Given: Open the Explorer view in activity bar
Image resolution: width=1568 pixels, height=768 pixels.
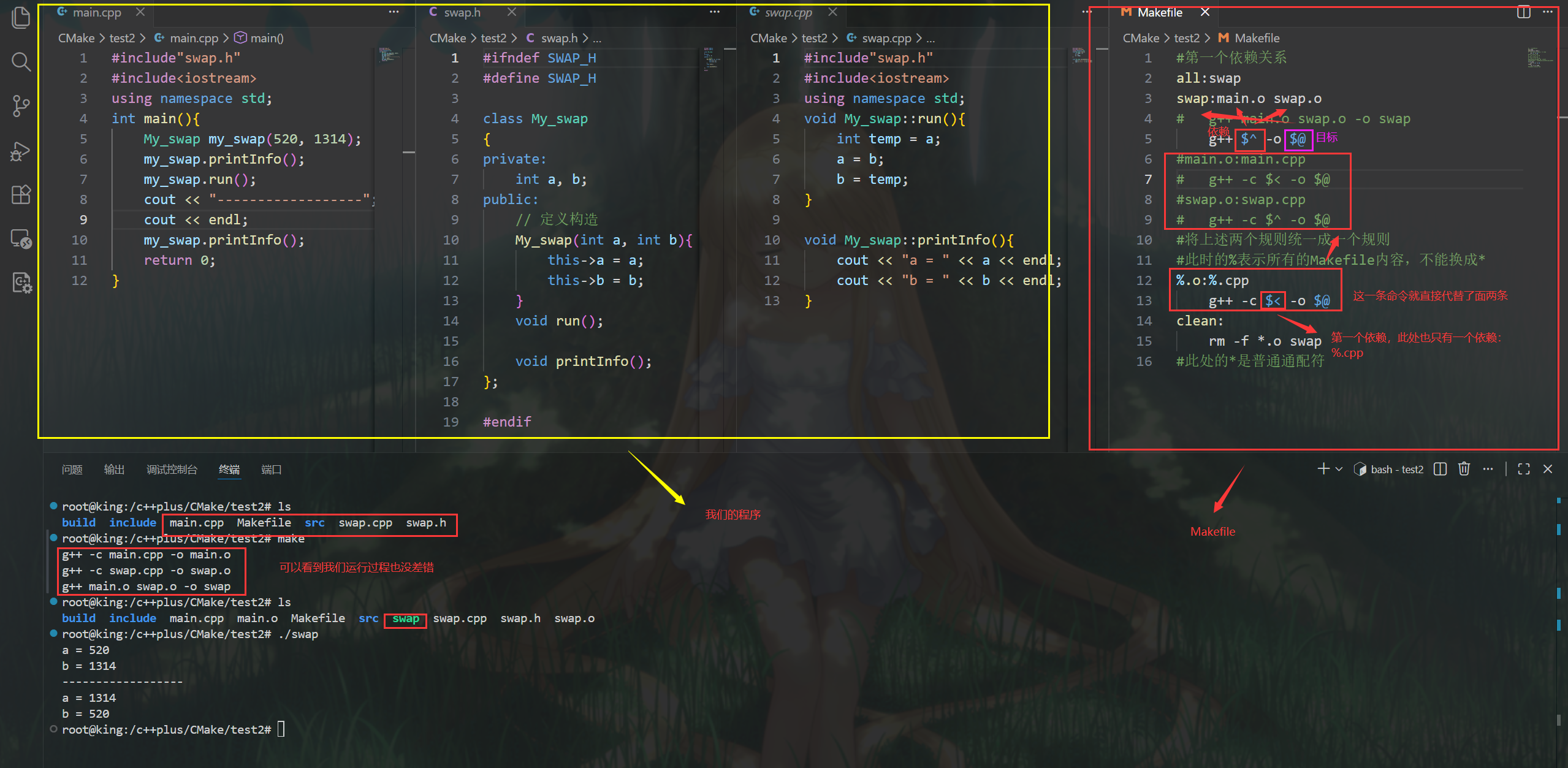Looking at the screenshot, I should click(x=21, y=17).
